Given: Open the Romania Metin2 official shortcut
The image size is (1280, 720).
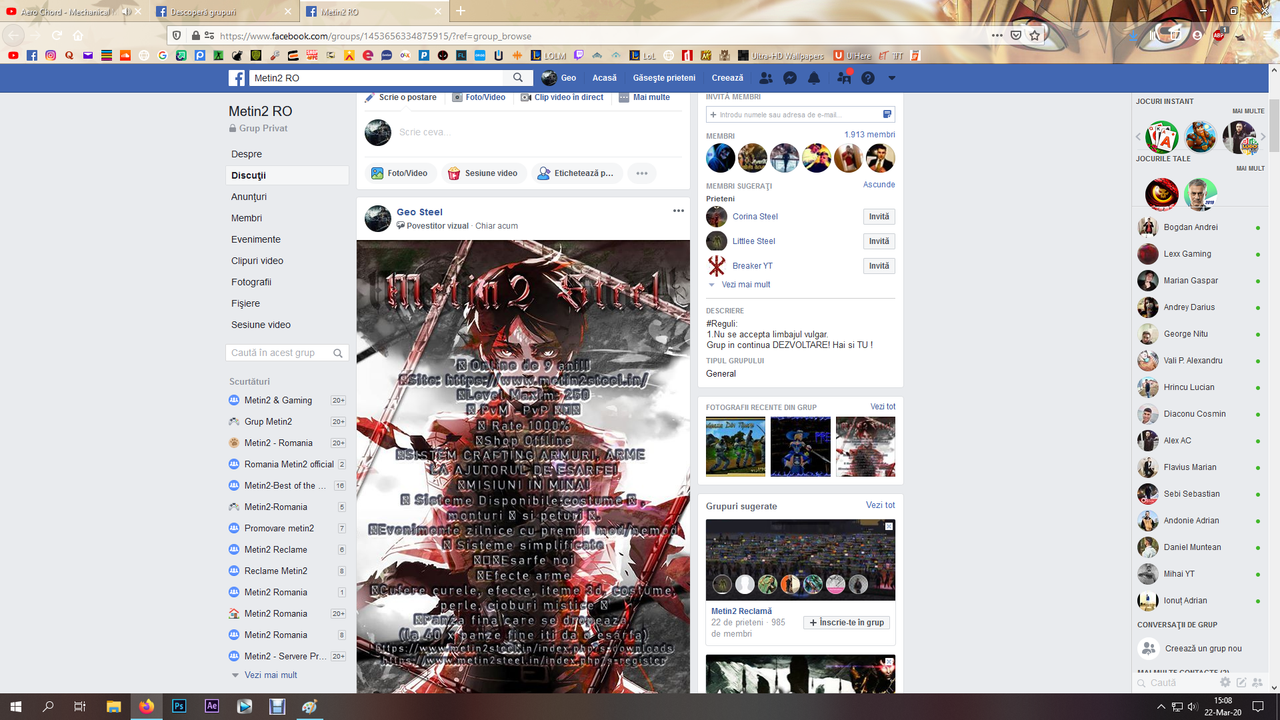Looking at the screenshot, I should [289, 464].
